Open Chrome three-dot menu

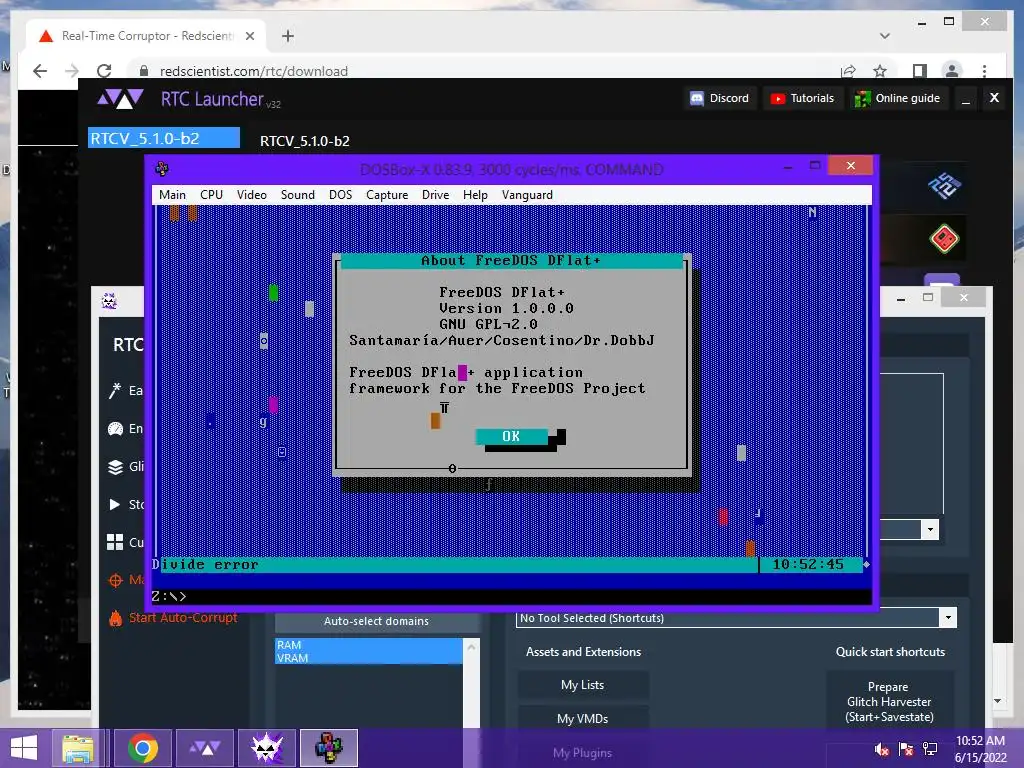[984, 71]
